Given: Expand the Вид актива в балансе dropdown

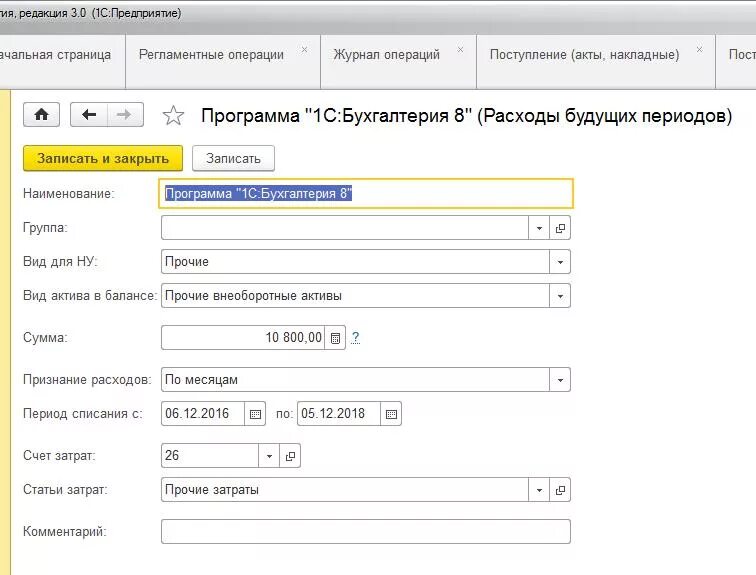Looking at the screenshot, I should pyautogui.click(x=560, y=296).
